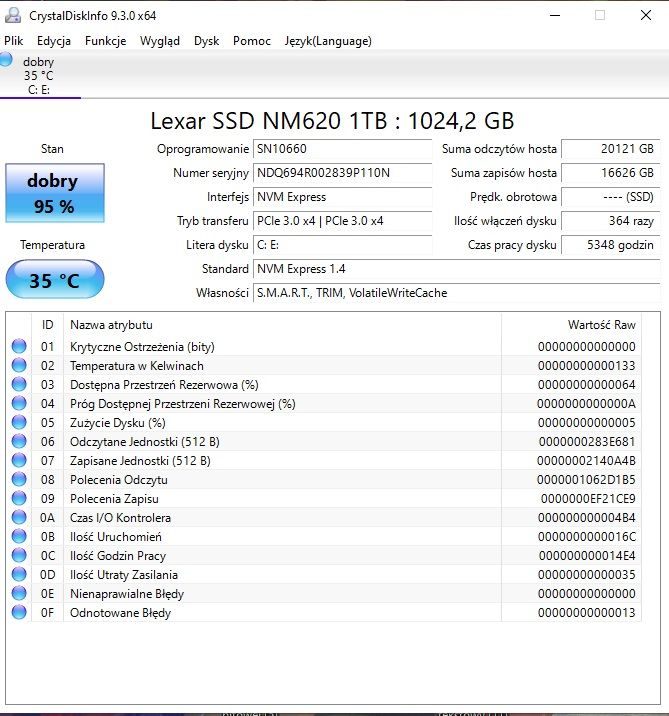Click status icon for Odnotowane Błędy row
The width and height of the screenshot is (669, 716).
click(19, 612)
